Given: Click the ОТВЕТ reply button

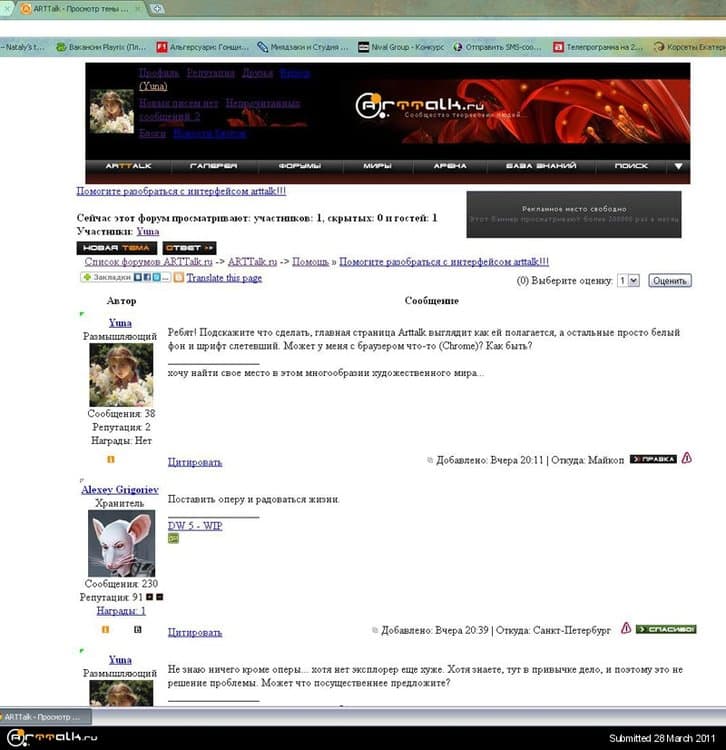Looking at the screenshot, I should point(189,248).
